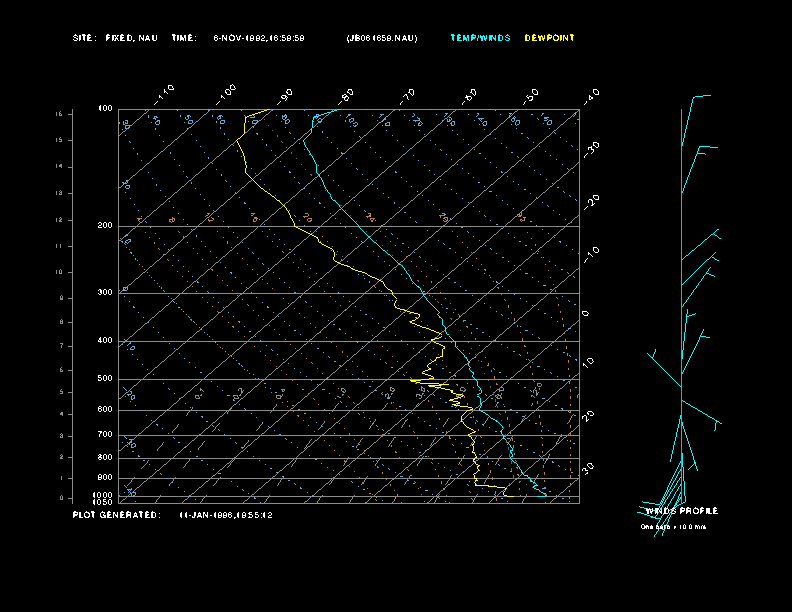
Task: Click the 6 km tick on height scale
Action: point(62,370)
